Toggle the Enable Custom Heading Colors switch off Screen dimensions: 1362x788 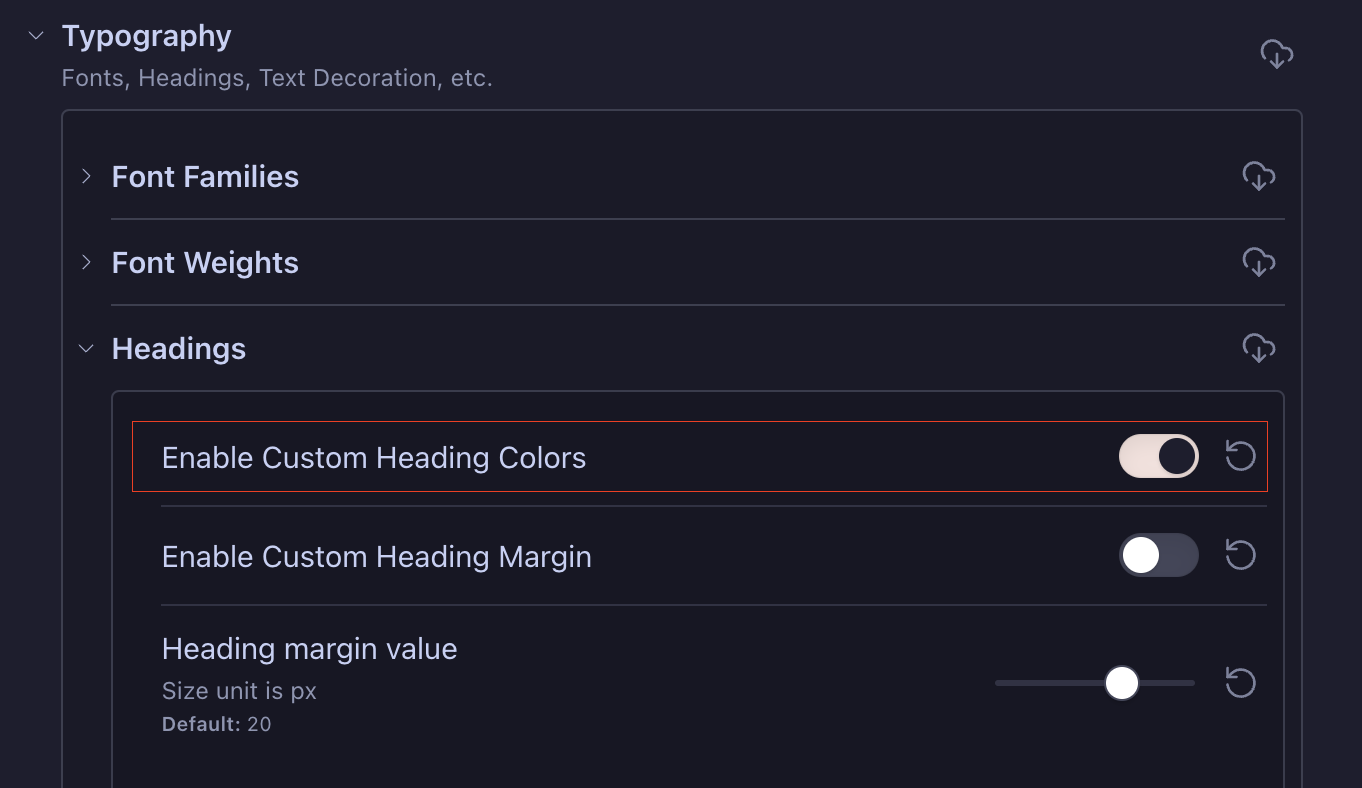(1158, 455)
